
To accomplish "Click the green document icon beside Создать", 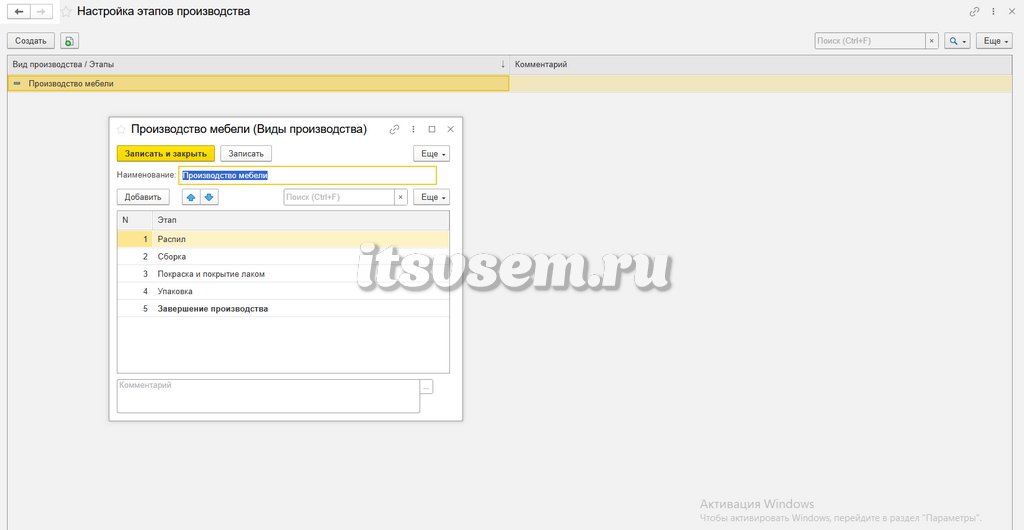I will tap(69, 40).
